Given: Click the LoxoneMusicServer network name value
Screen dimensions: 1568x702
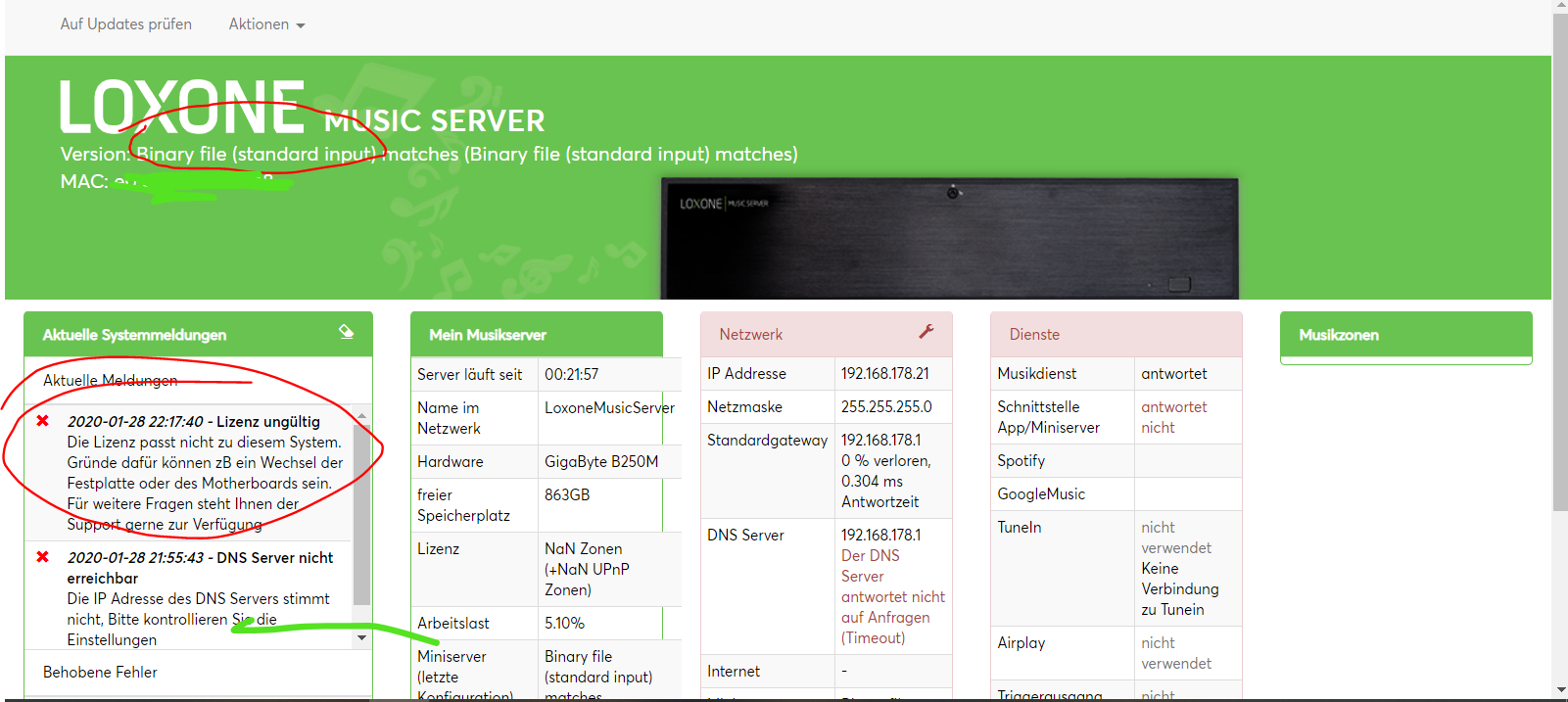Looking at the screenshot, I should pyautogui.click(x=609, y=408).
